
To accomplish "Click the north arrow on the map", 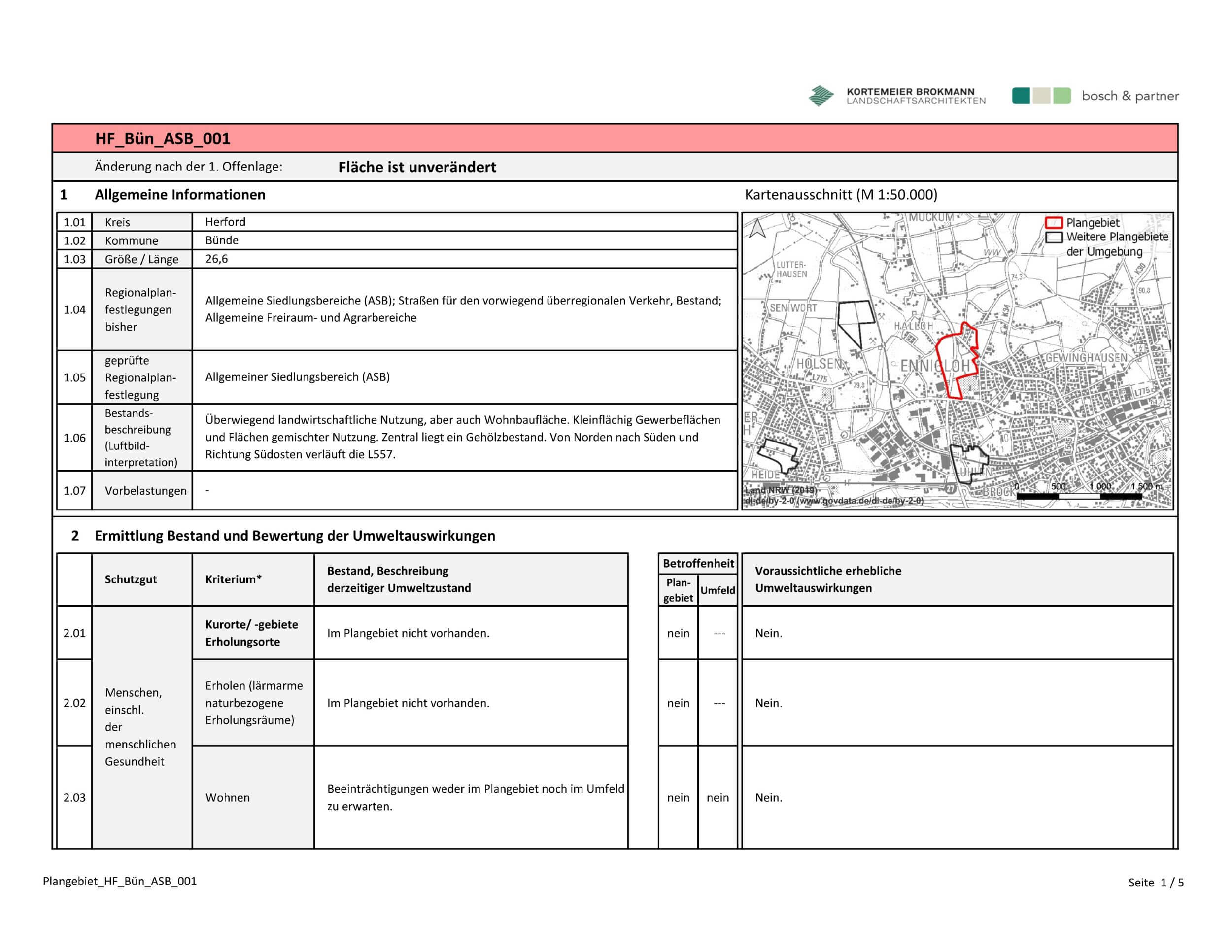I will 757,229.
